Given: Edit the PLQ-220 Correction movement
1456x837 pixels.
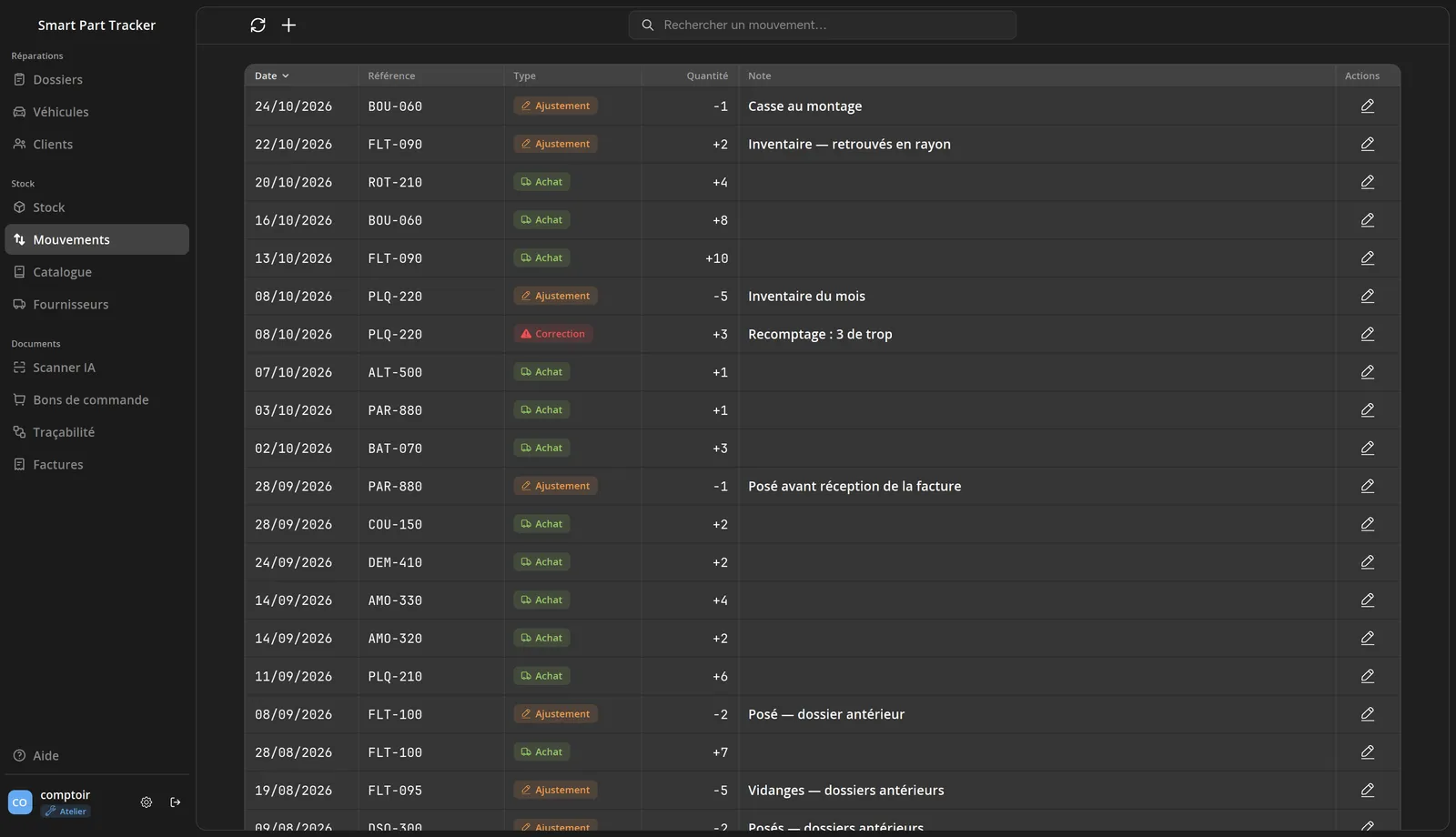Looking at the screenshot, I should (1367, 334).
